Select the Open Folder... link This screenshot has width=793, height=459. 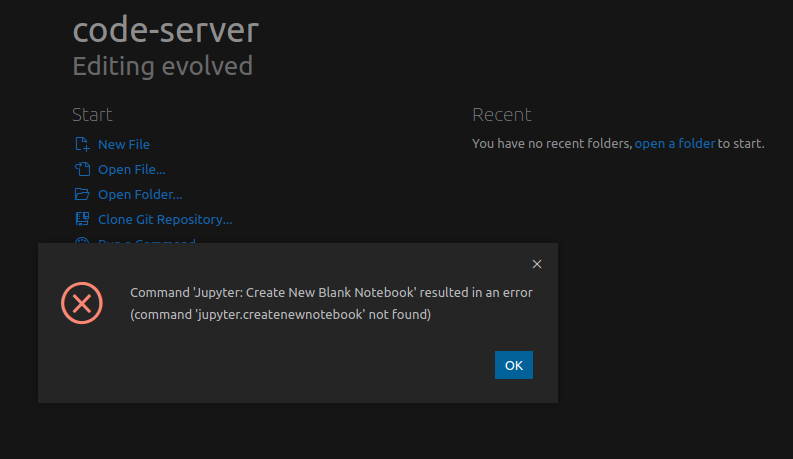[x=140, y=195]
